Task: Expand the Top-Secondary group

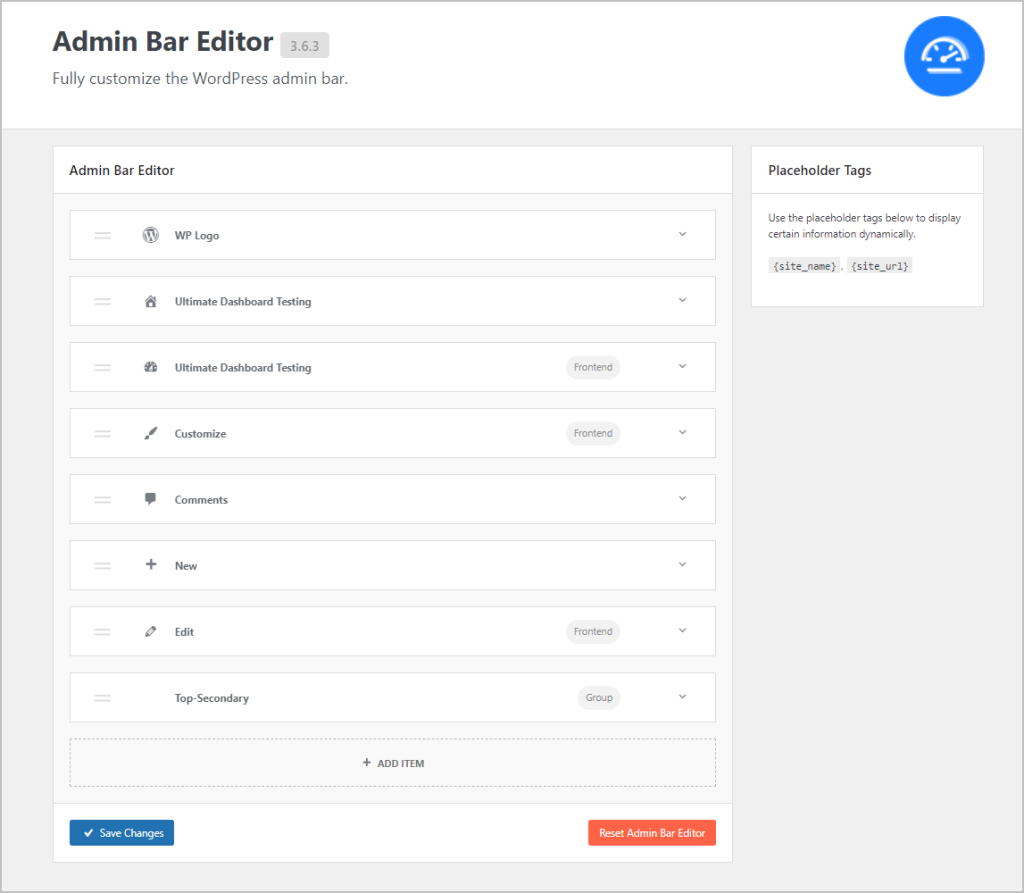Action: point(682,696)
